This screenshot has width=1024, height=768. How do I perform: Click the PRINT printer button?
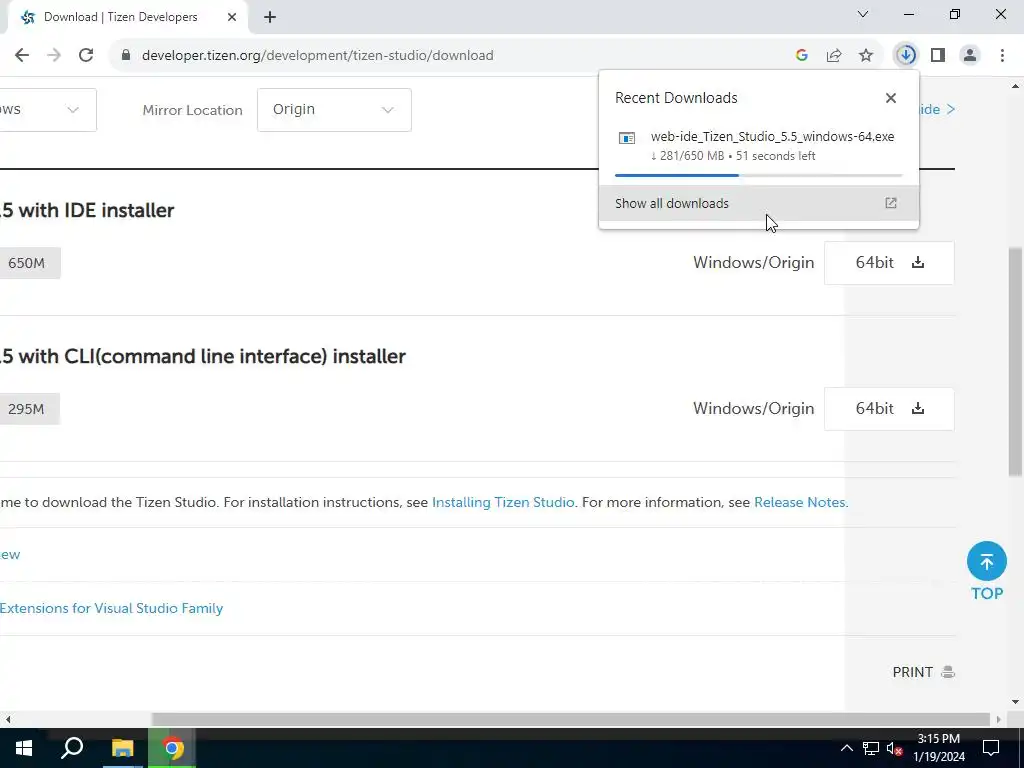tap(923, 672)
